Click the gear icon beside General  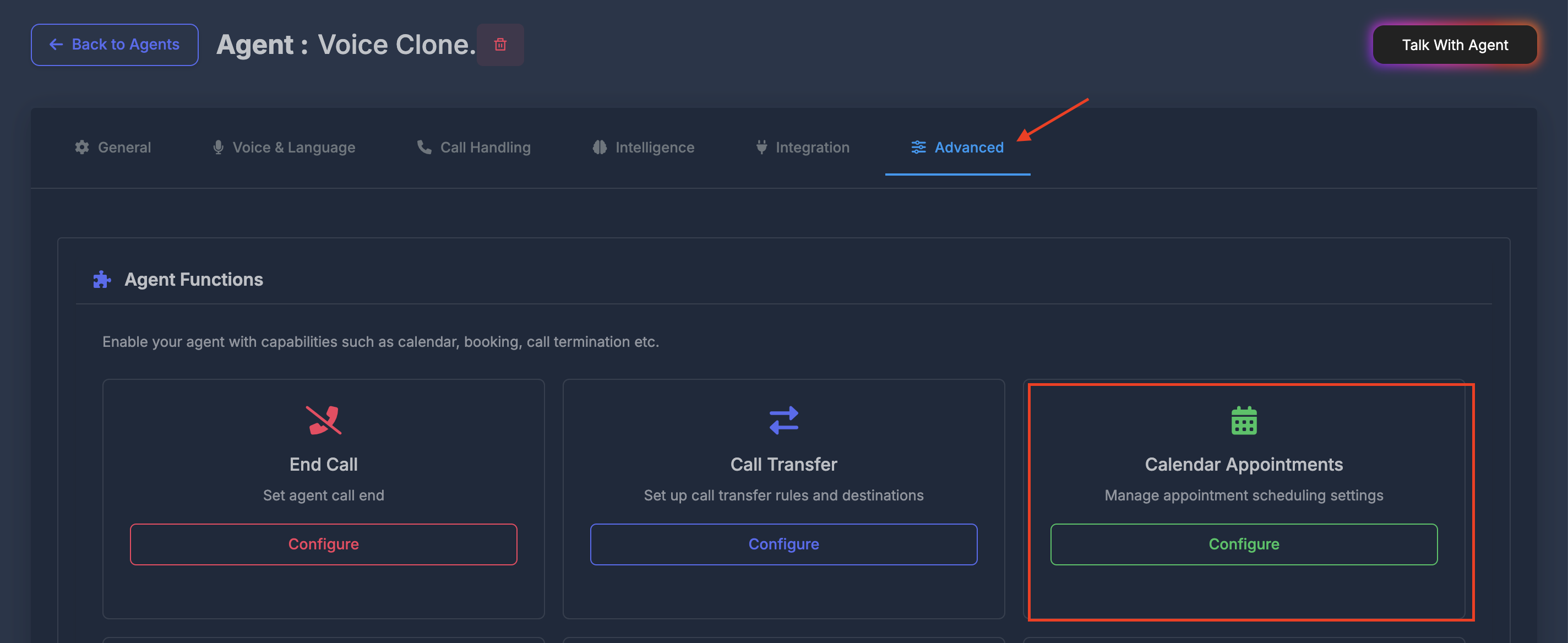(x=82, y=148)
